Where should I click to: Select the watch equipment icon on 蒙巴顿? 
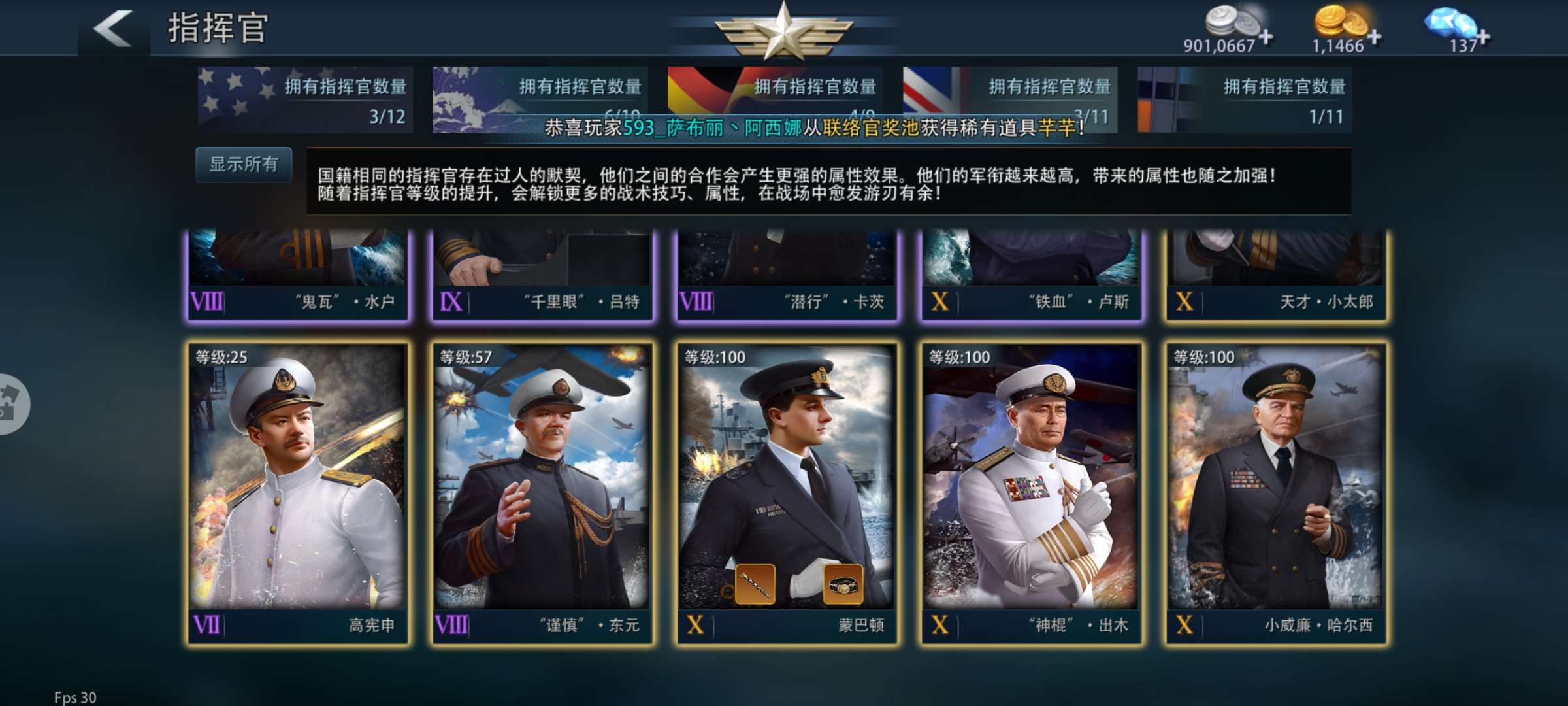(x=843, y=584)
